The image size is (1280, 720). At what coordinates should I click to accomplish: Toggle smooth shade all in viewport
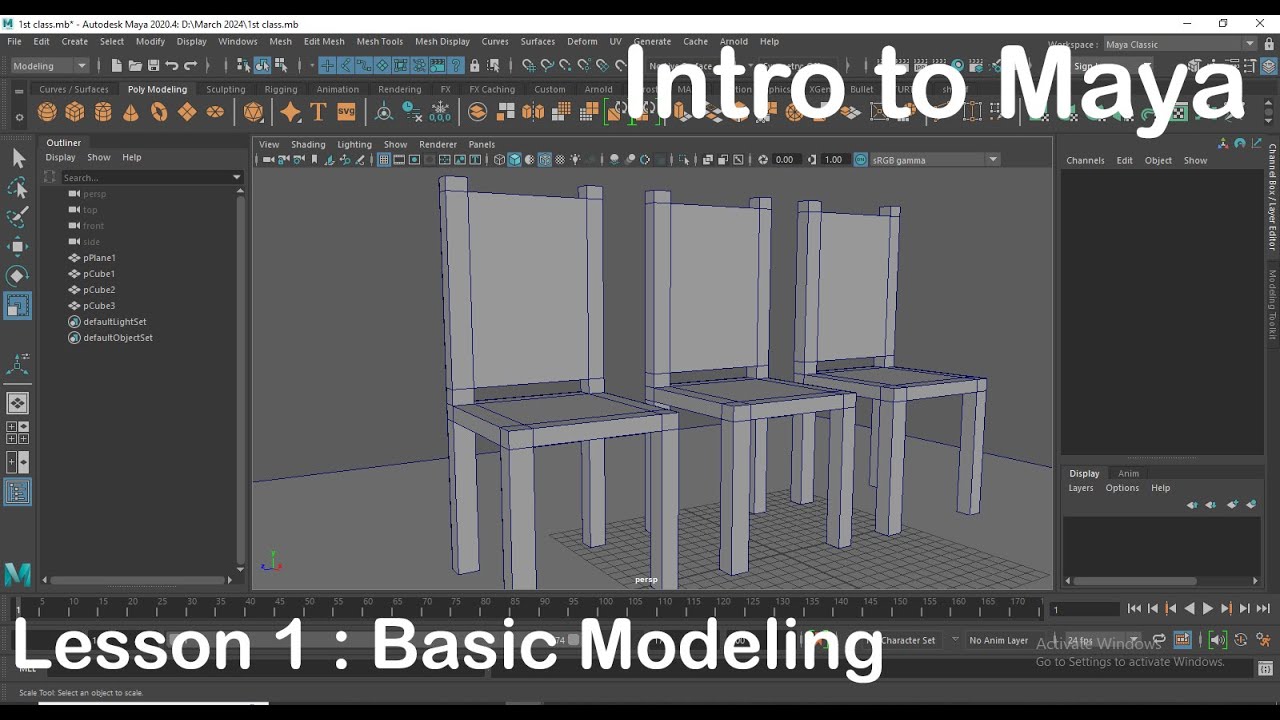pos(514,160)
